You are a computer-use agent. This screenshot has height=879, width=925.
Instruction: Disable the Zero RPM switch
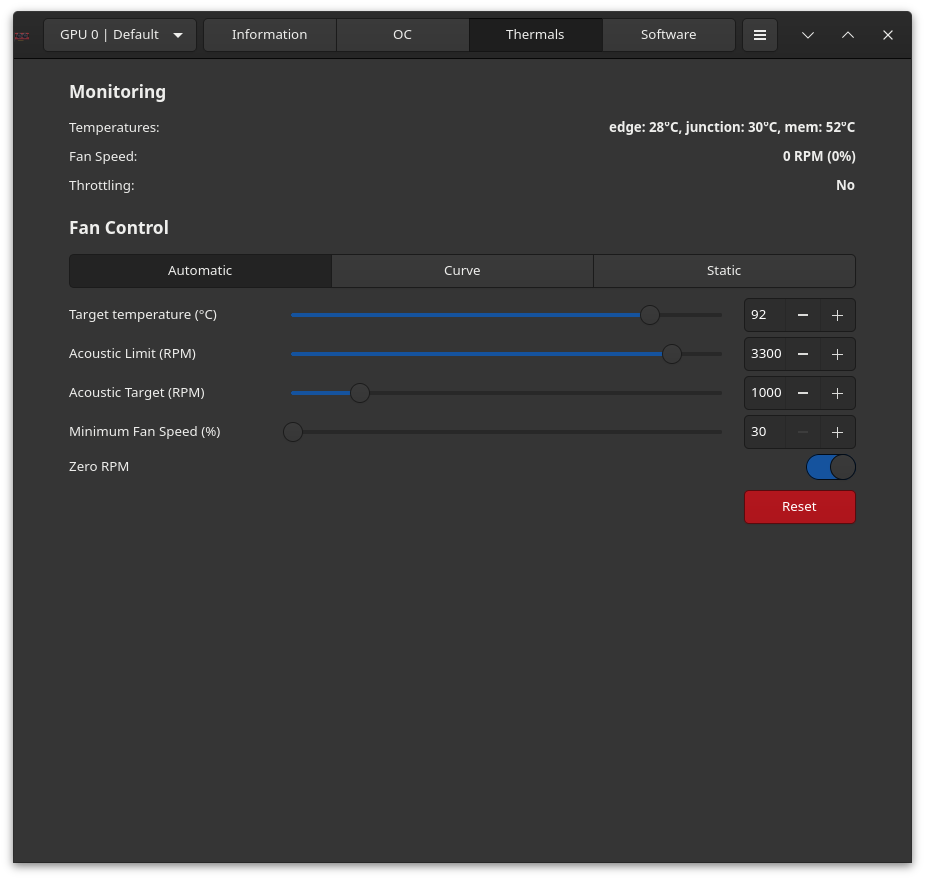(830, 467)
